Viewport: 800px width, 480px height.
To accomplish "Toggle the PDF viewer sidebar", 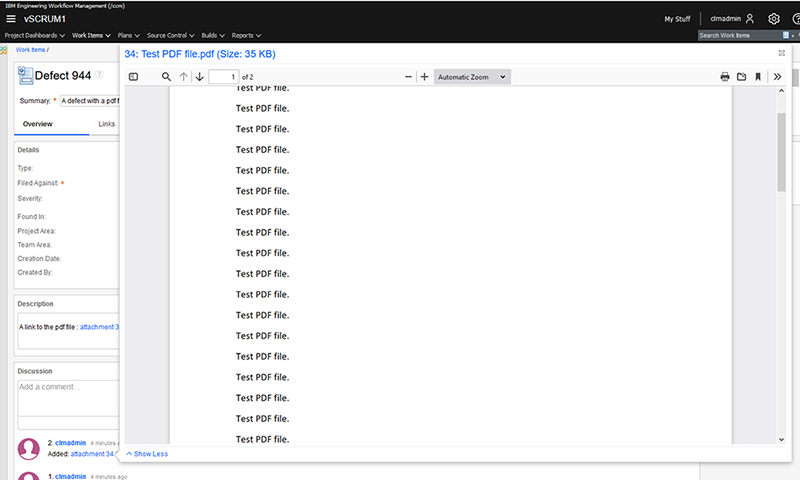I will point(133,77).
